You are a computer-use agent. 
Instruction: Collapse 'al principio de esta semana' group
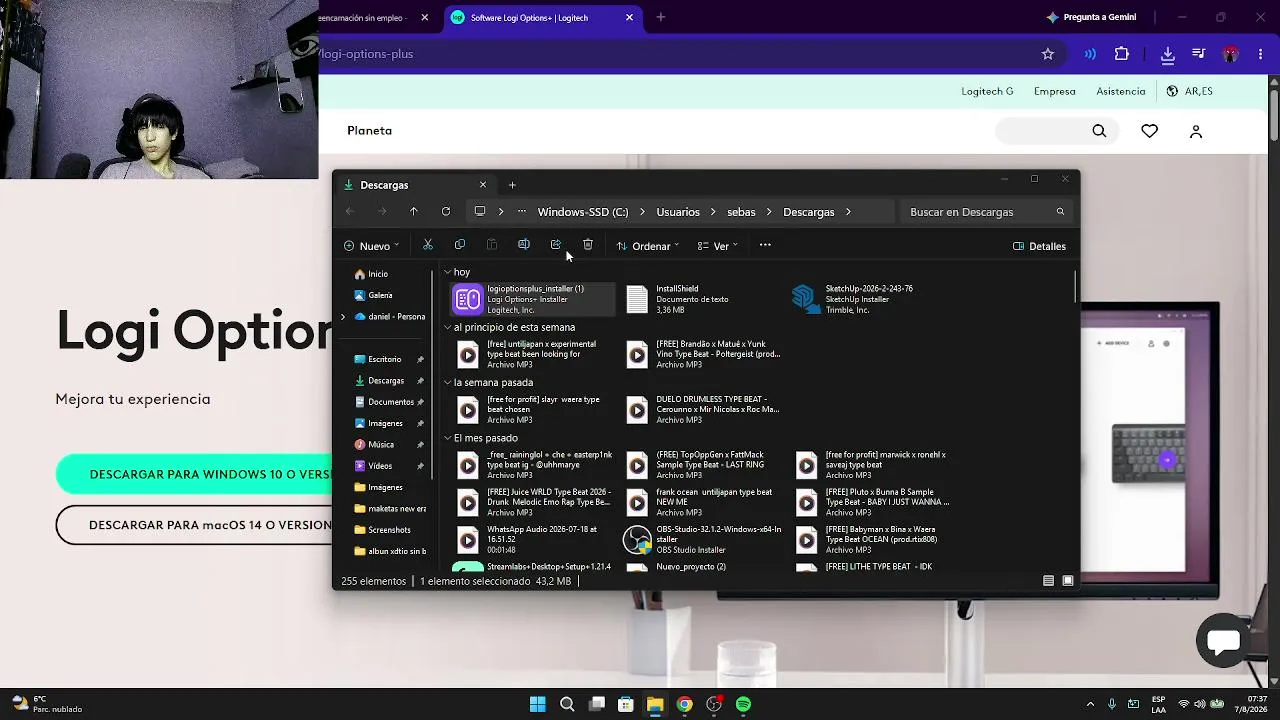[448, 327]
